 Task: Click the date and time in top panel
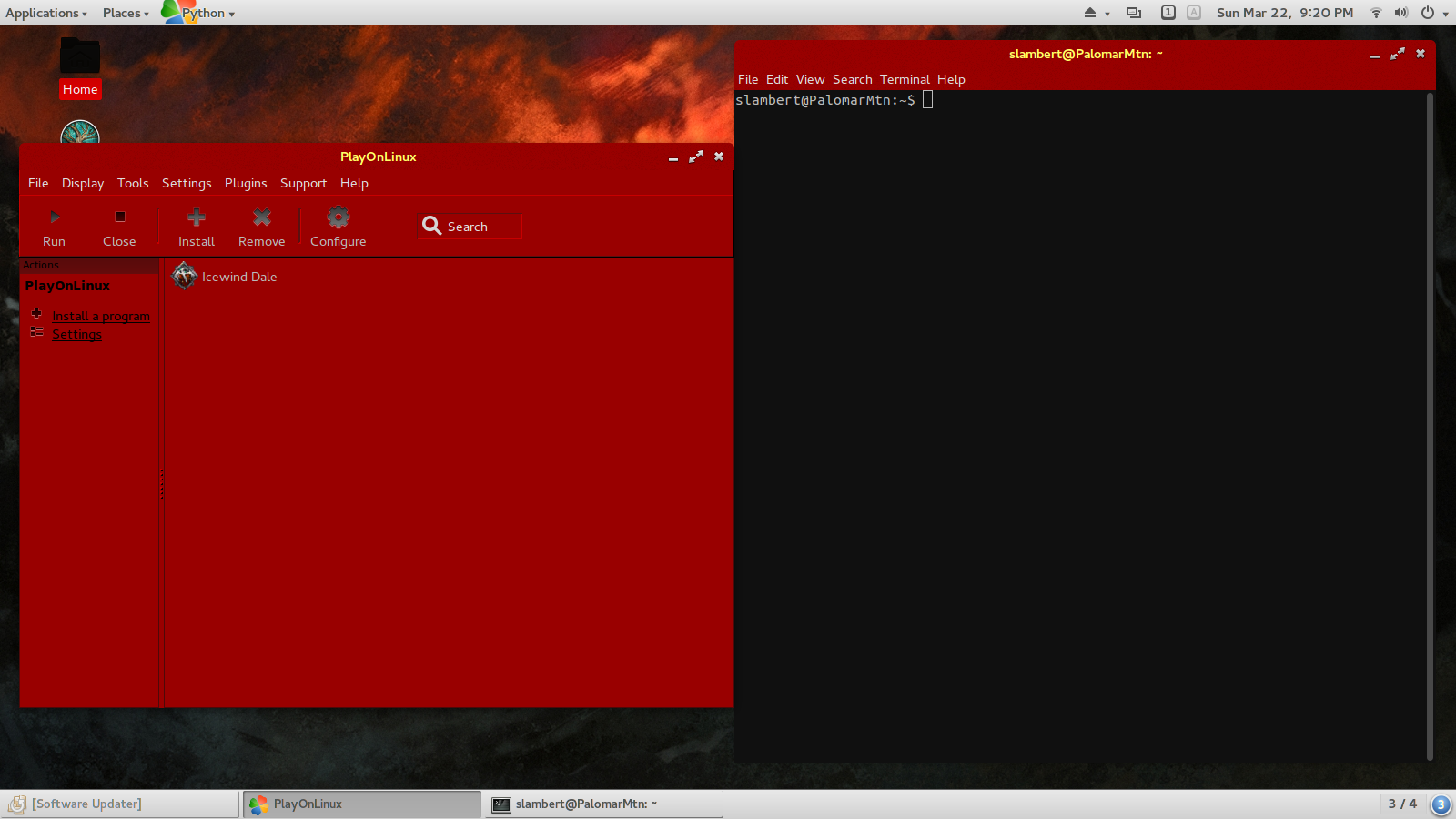(x=1285, y=13)
